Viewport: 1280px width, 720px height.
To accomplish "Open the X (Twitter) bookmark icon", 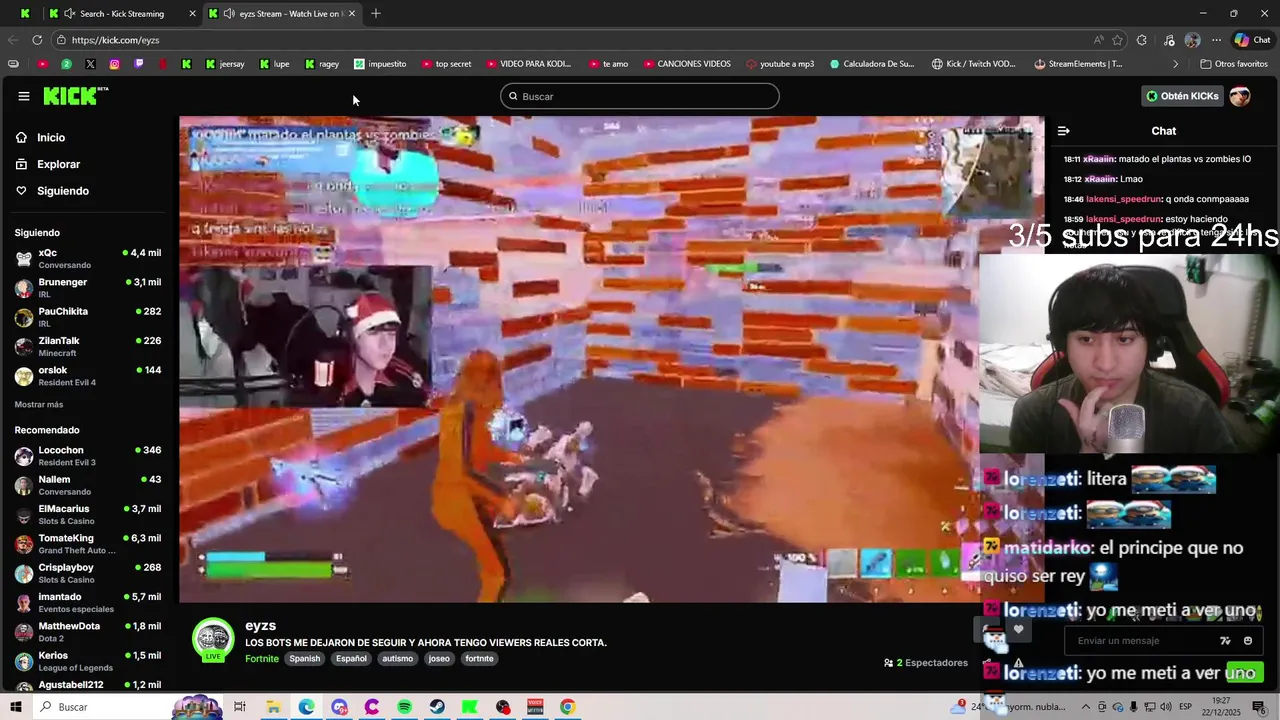I will 90,64.
